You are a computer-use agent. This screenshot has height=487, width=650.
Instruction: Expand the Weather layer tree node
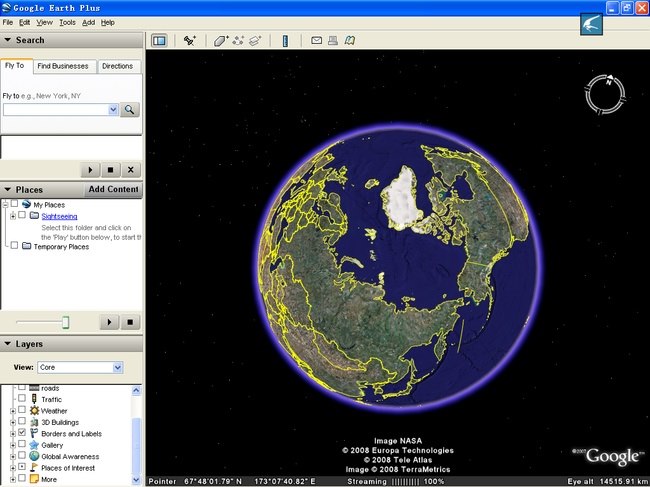(x=13, y=411)
